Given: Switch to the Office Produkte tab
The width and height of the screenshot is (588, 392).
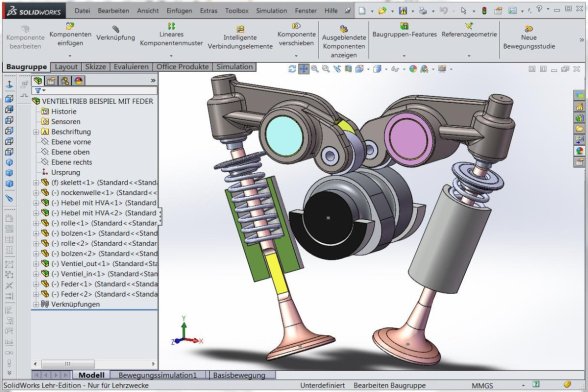Looking at the screenshot, I should [x=182, y=67].
